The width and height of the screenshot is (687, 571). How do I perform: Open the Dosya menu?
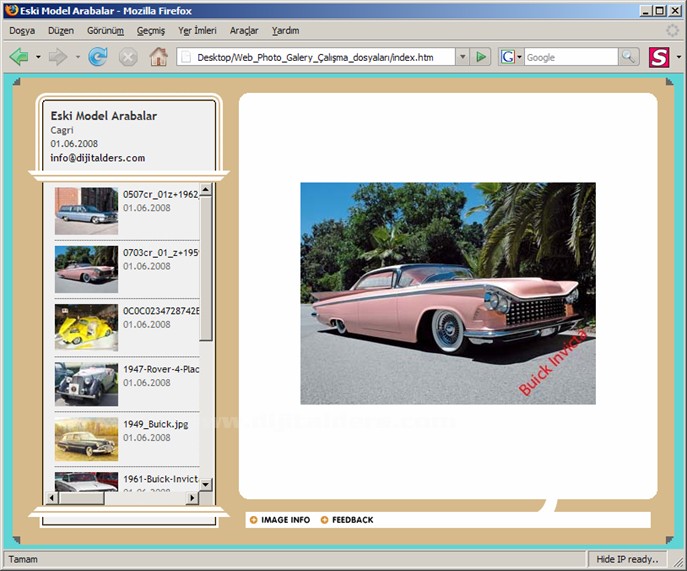pyautogui.click(x=22, y=31)
